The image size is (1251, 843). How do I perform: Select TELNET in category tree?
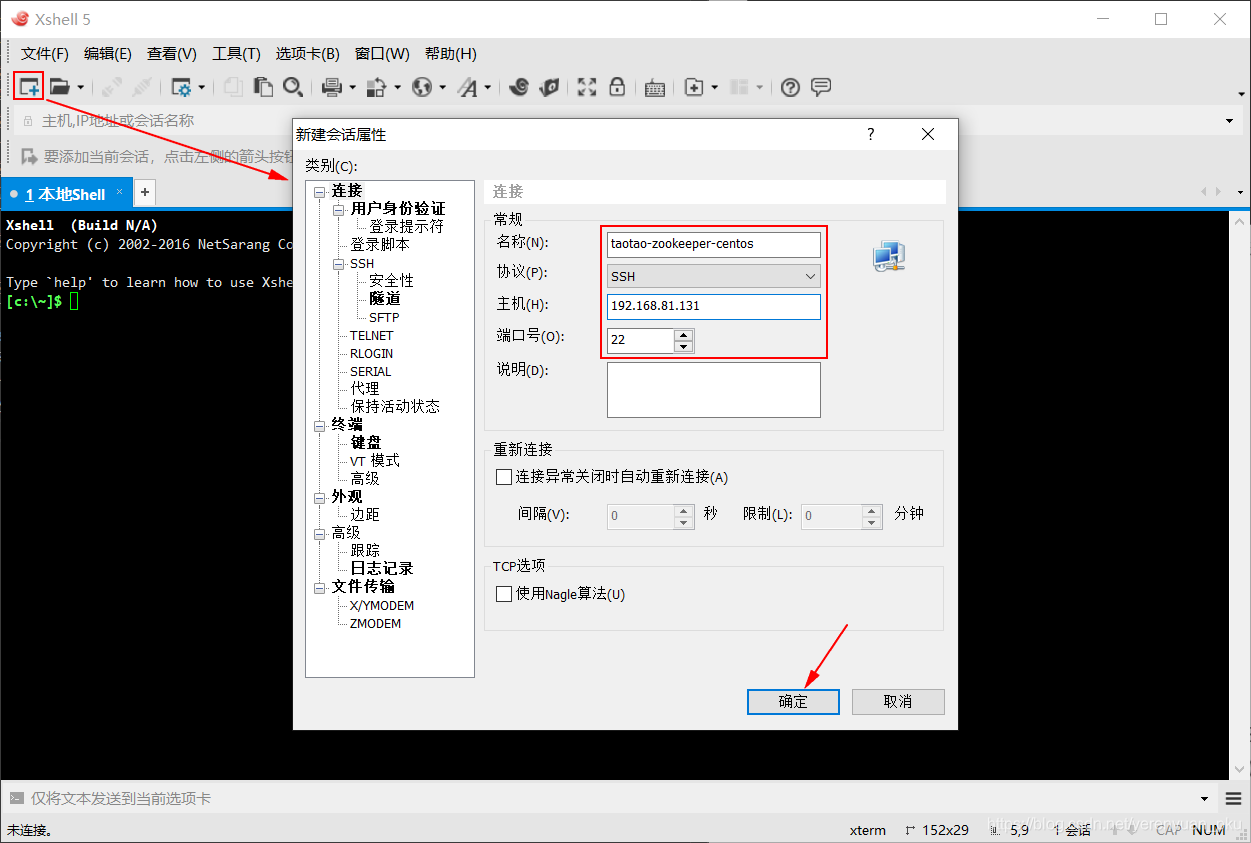pos(372,335)
